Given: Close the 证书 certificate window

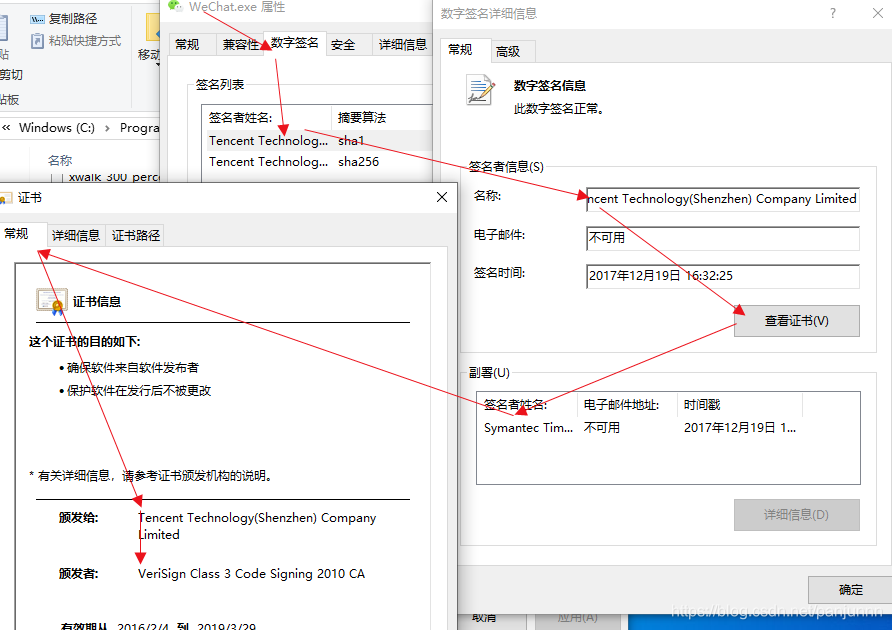Looking at the screenshot, I should (x=442, y=197).
